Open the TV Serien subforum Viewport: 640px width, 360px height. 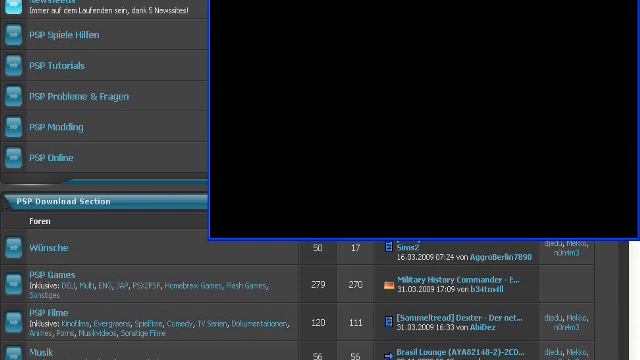click(212, 324)
